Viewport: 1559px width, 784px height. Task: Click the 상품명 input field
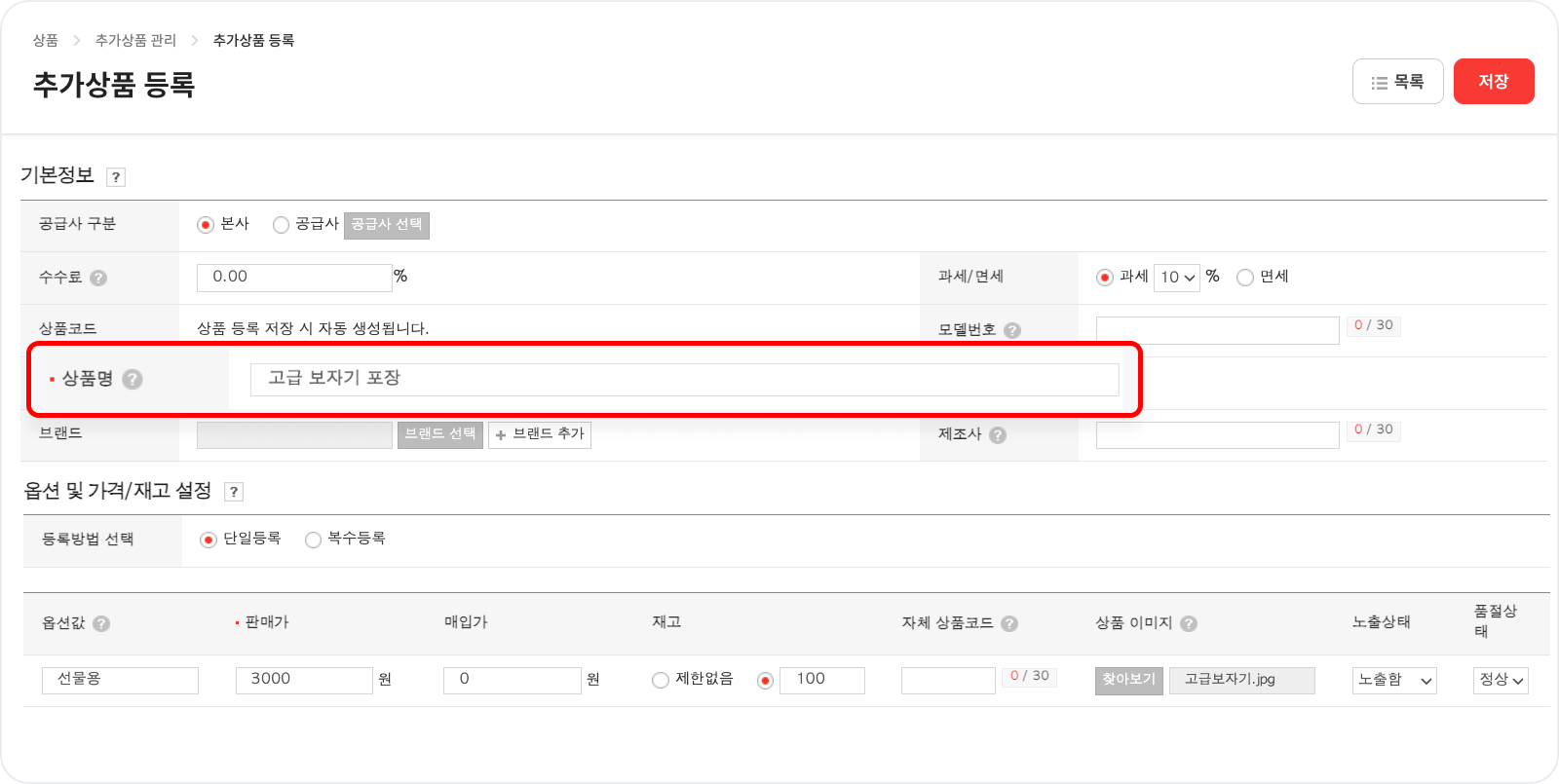tap(685, 380)
